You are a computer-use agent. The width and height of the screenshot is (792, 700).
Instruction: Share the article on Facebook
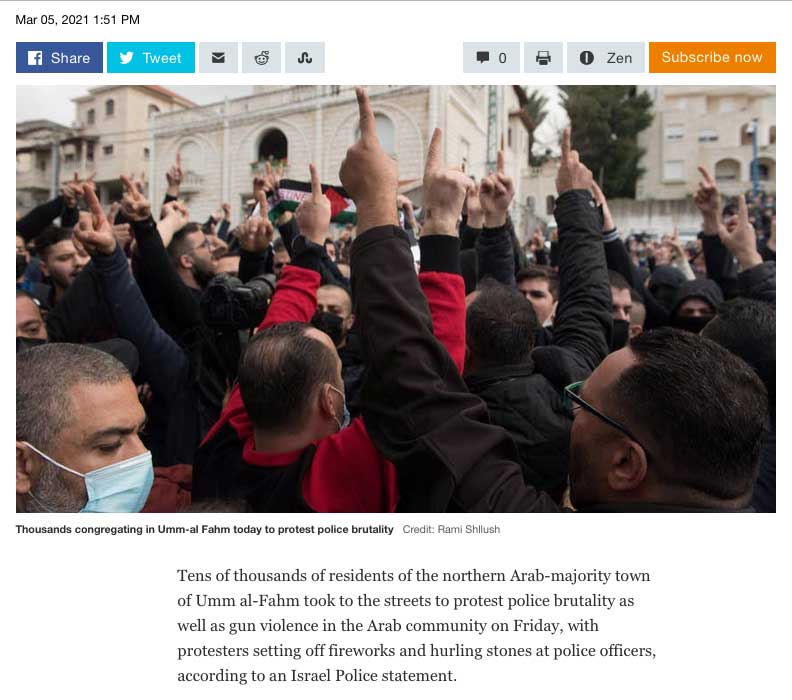coord(59,58)
